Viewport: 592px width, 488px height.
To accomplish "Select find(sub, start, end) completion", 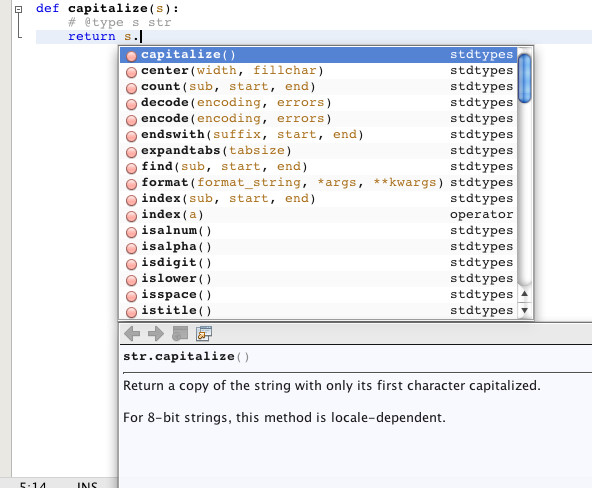I will point(318,167).
